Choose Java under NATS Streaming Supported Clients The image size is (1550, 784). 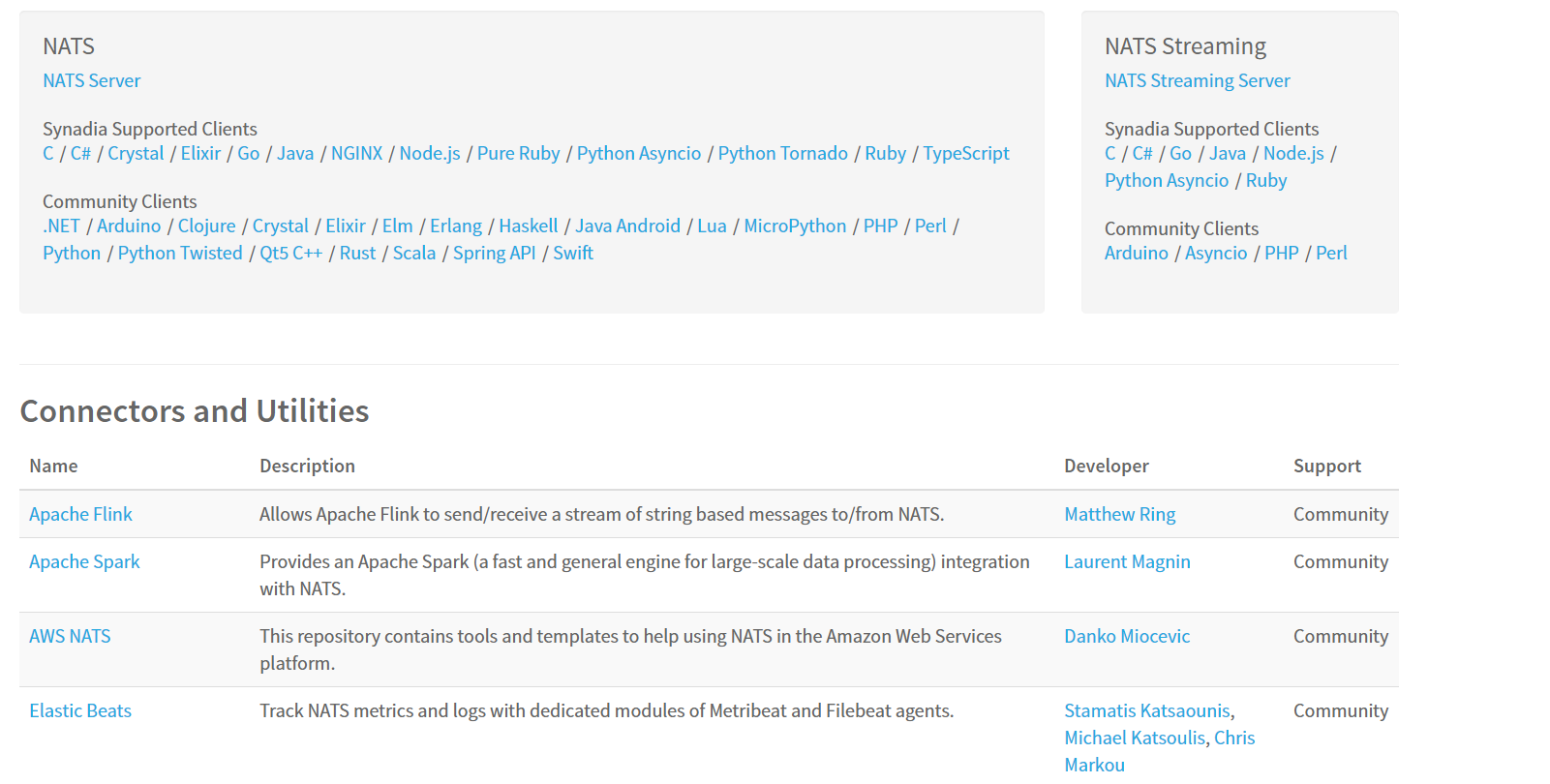[x=1228, y=154]
